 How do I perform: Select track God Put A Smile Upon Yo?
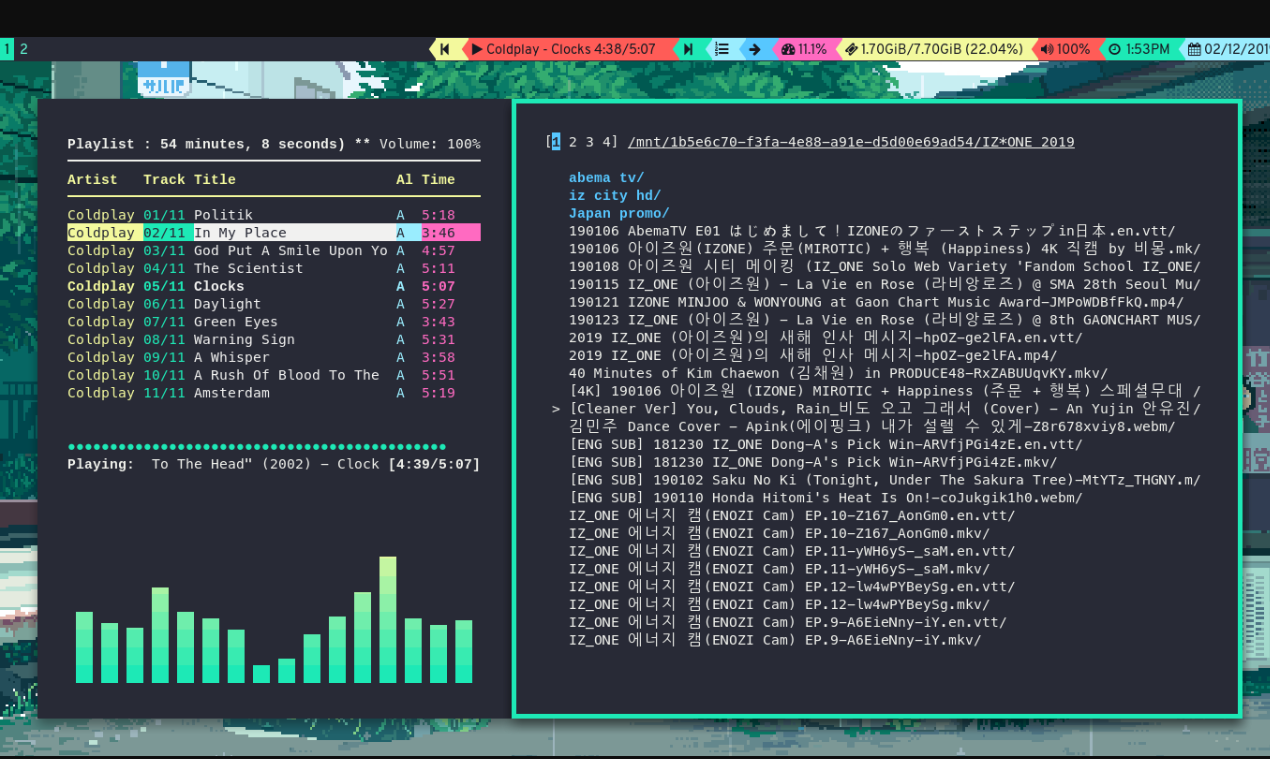click(274, 251)
